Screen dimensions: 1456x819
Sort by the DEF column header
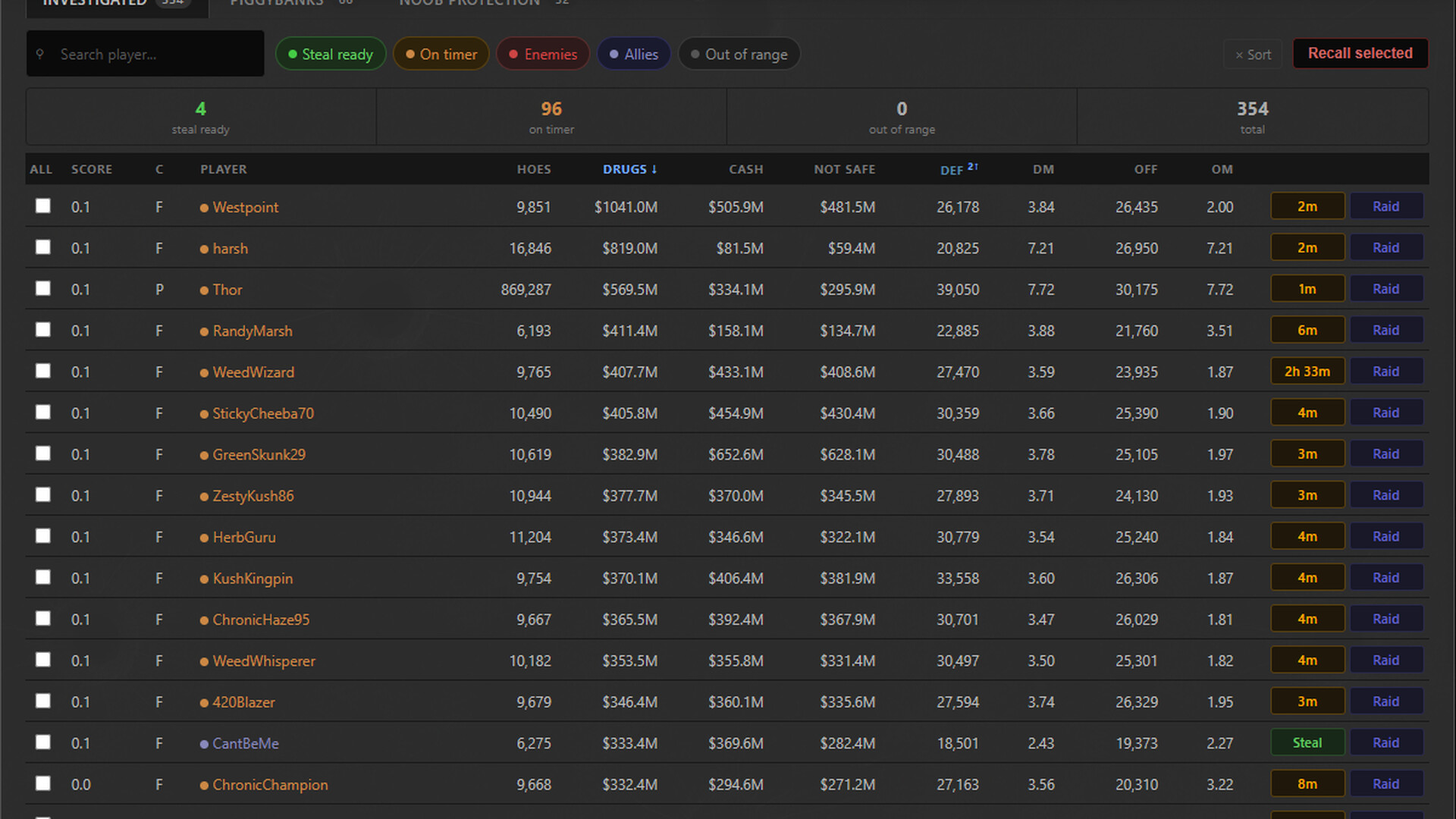(959, 169)
